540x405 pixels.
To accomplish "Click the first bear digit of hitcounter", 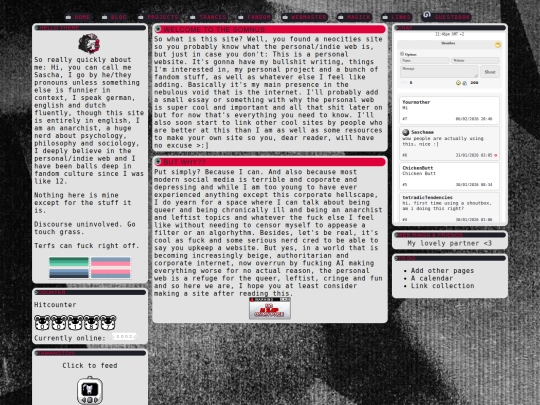I will point(42,323).
